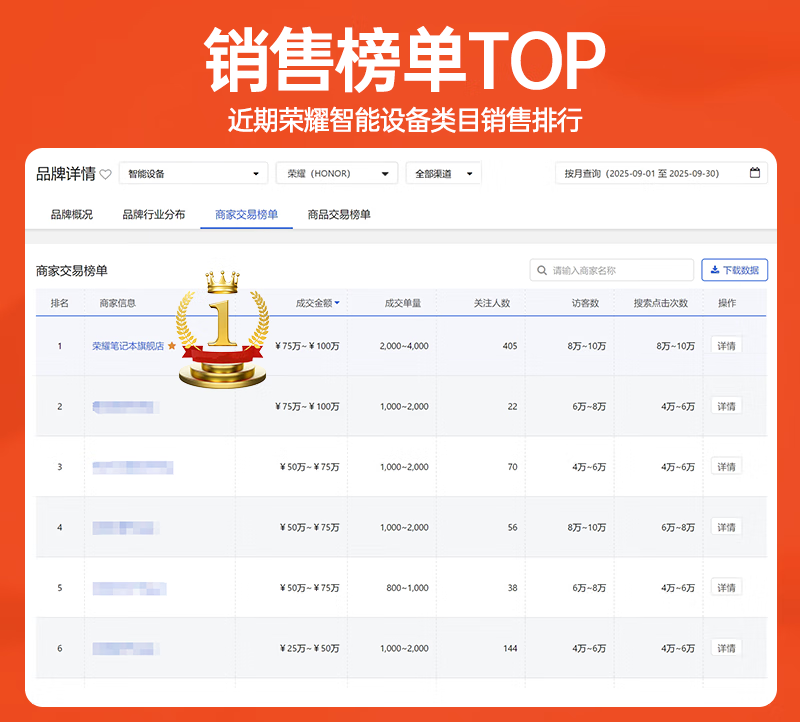Select the 商家交易榜单 tab
800x722 pixels.
click(246, 214)
